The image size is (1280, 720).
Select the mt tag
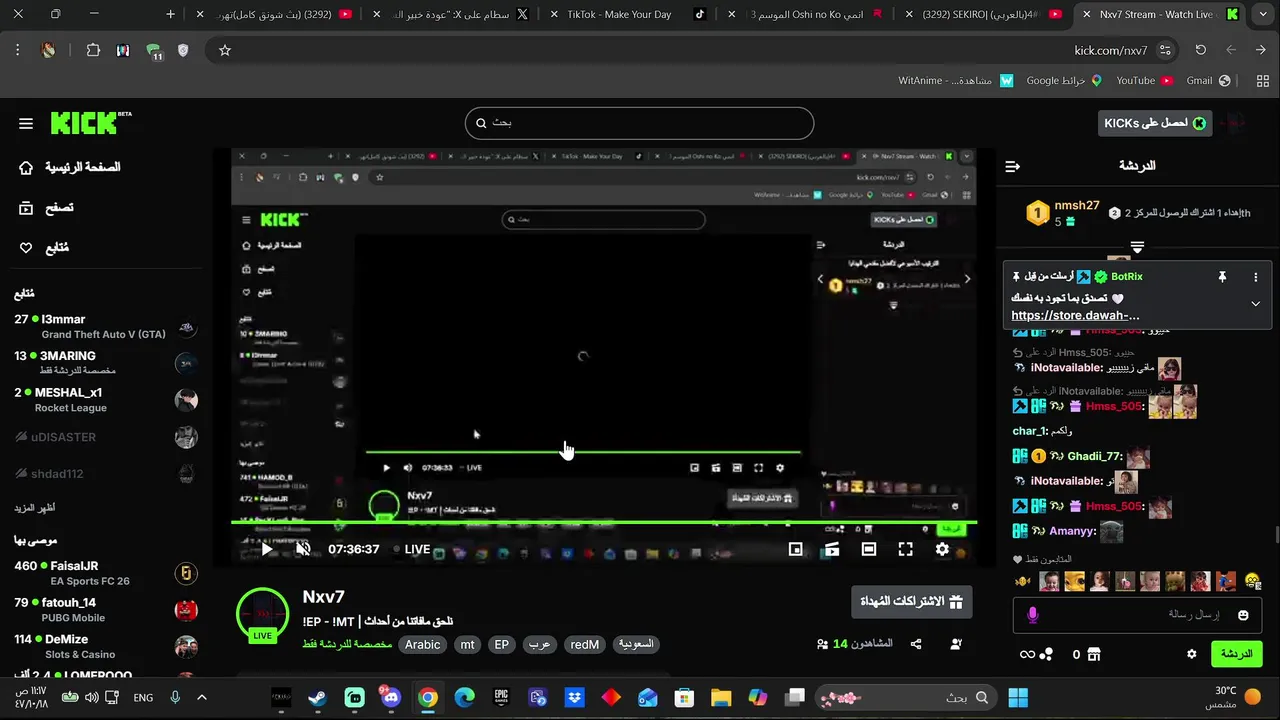(x=467, y=645)
